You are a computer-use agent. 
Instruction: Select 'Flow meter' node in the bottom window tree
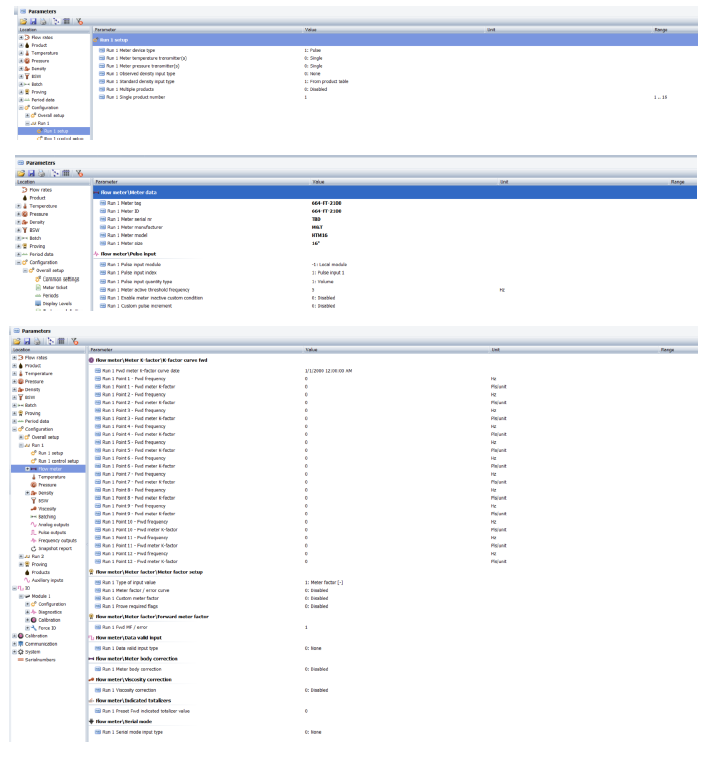[50, 469]
